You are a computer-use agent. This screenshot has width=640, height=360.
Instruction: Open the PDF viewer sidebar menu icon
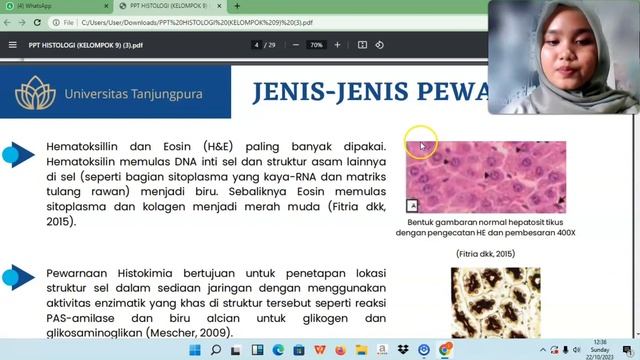coord(13,45)
